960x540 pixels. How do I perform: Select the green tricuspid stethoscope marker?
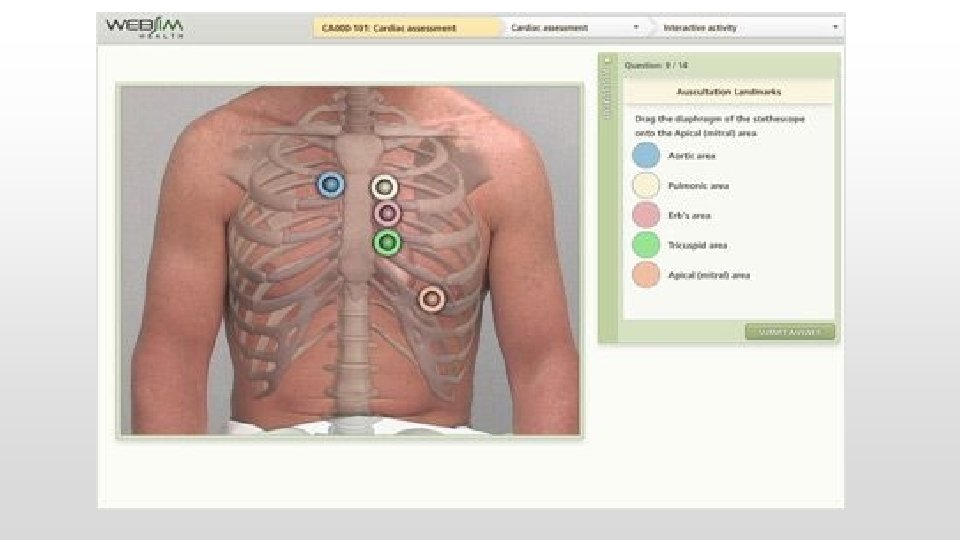pos(387,242)
